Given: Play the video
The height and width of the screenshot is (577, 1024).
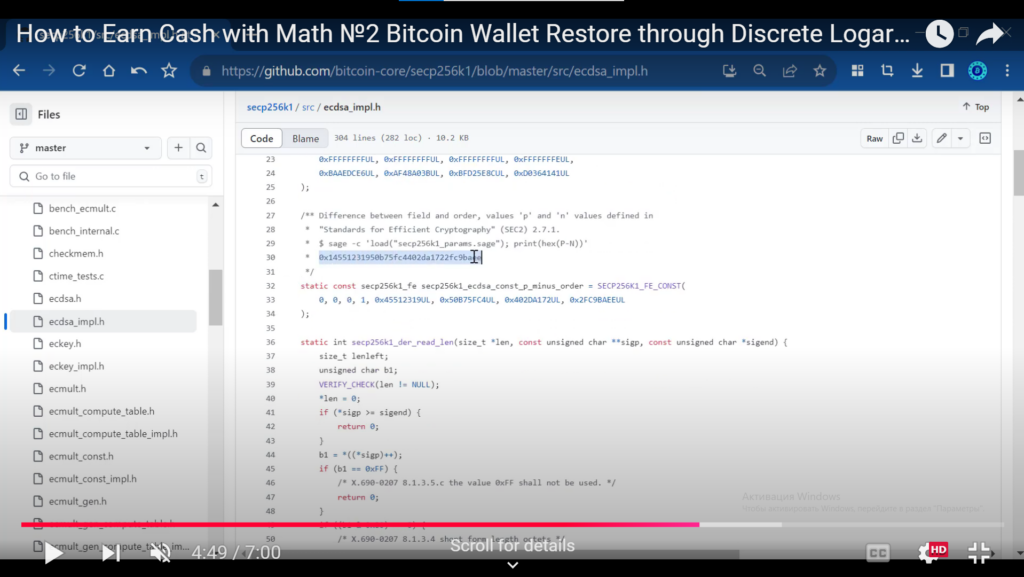Looking at the screenshot, I should tap(54, 553).
